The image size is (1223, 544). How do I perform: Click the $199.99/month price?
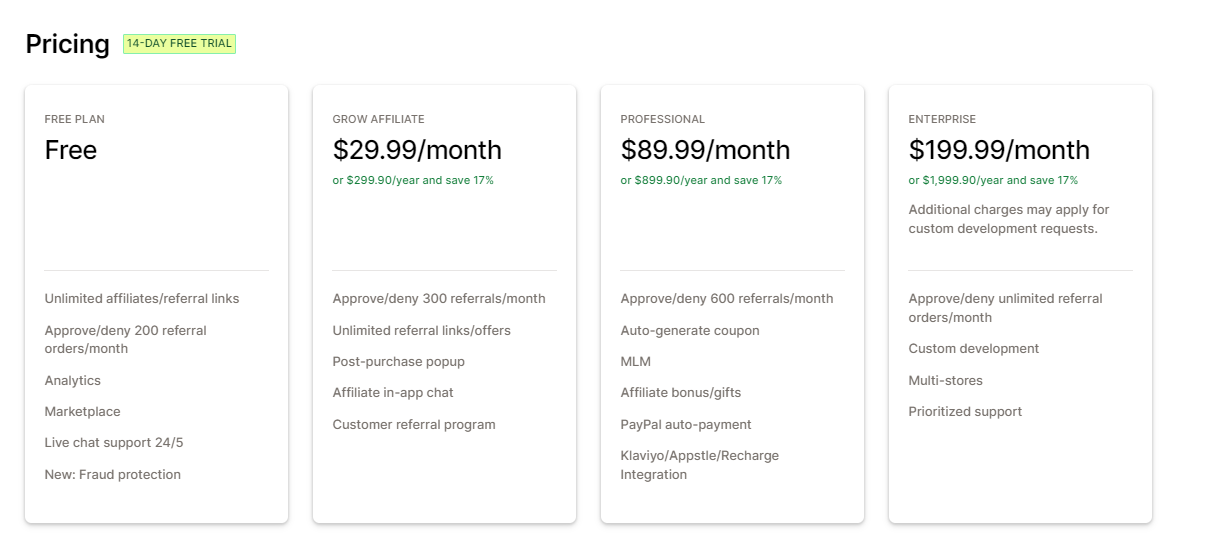tap(999, 150)
